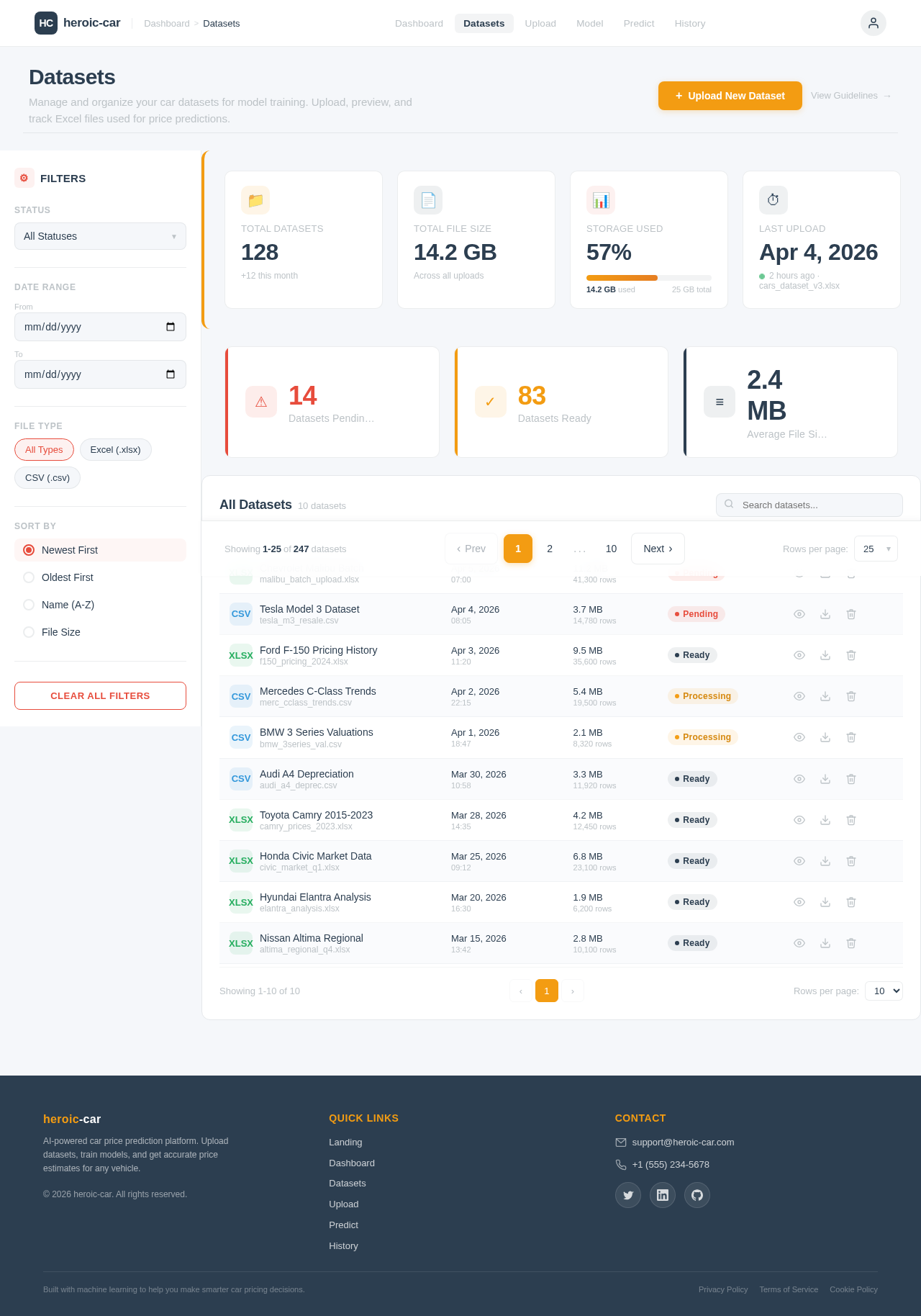Click the From date input field
The height and width of the screenshot is (1316, 921).
tap(100, 327)
